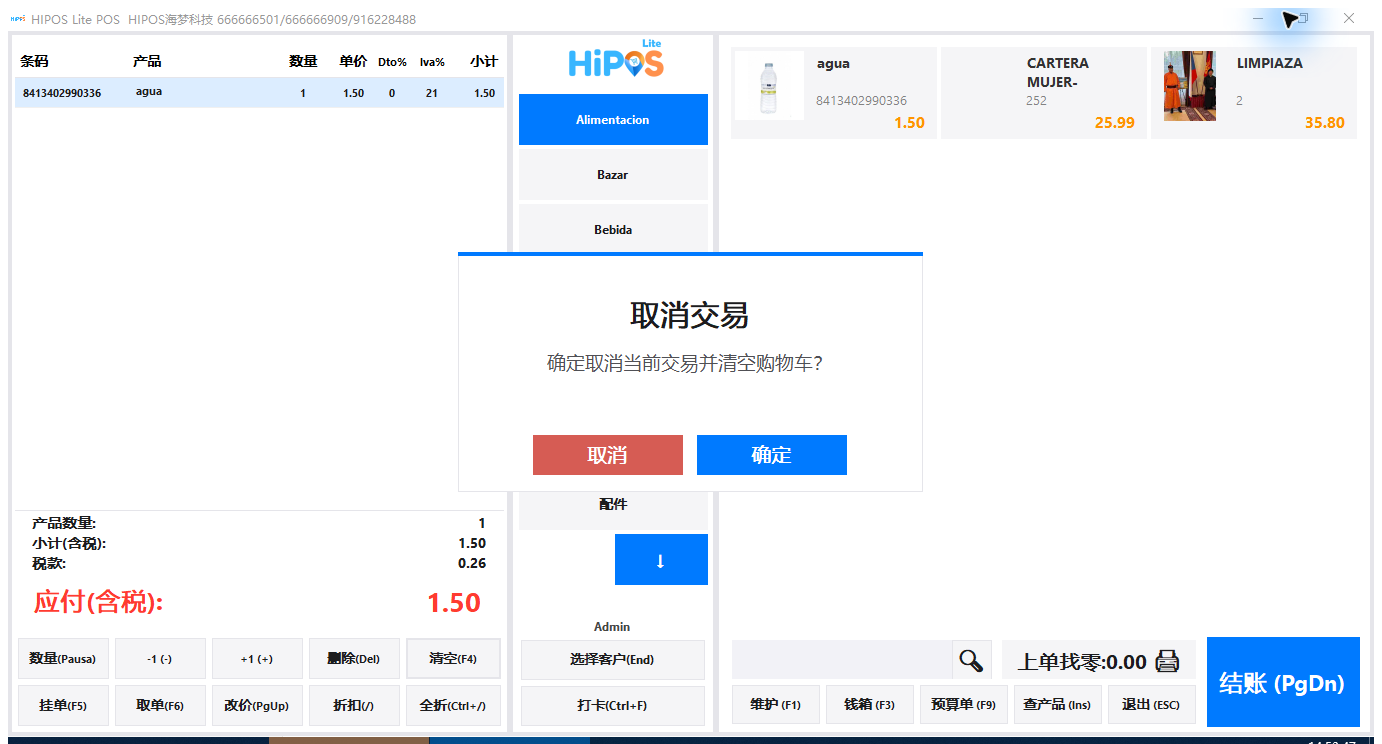The height and width of the screenshot is (744, 1382).
Task: Click the 全折(Ctrl+/) button
Action: tap(453, 705)
